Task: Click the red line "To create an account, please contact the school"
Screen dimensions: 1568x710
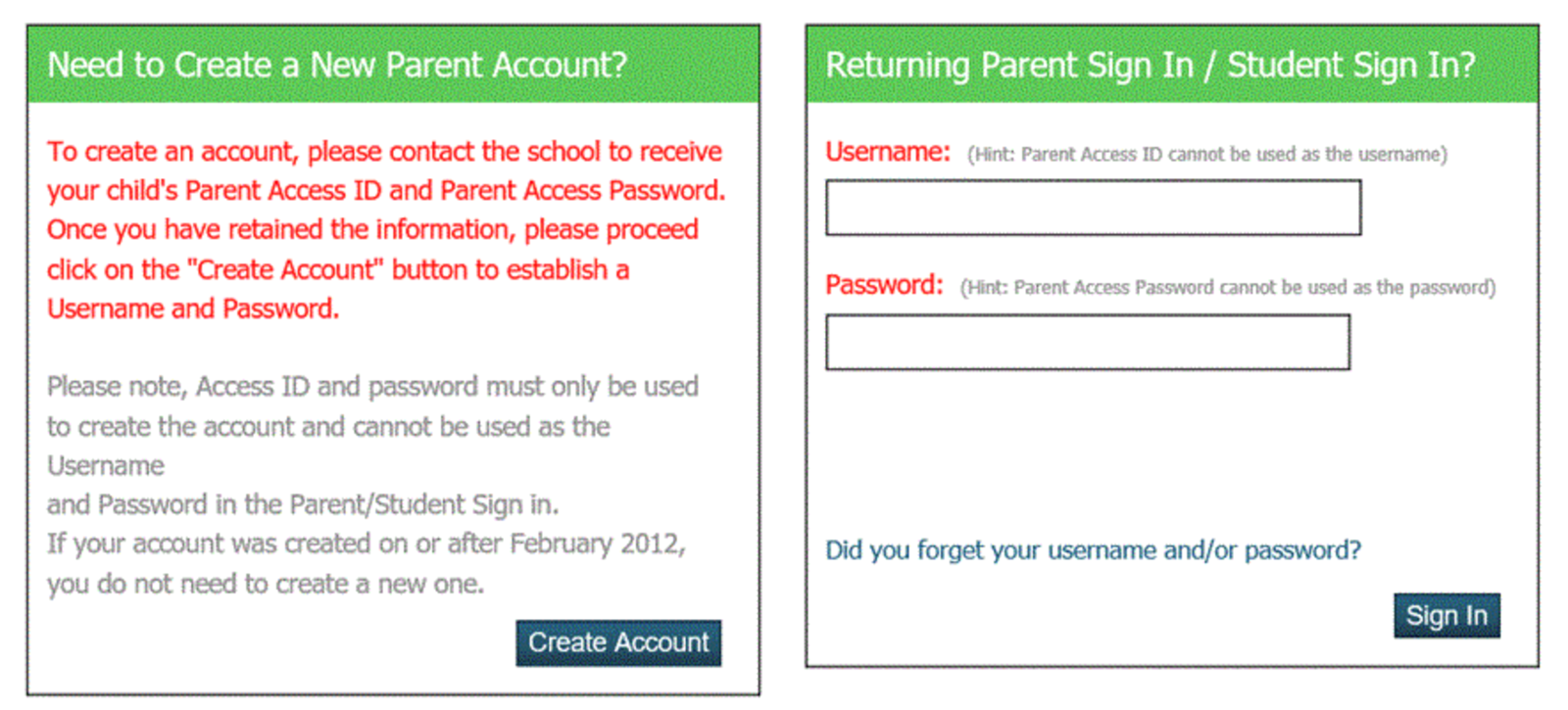Action: (384, 152)
